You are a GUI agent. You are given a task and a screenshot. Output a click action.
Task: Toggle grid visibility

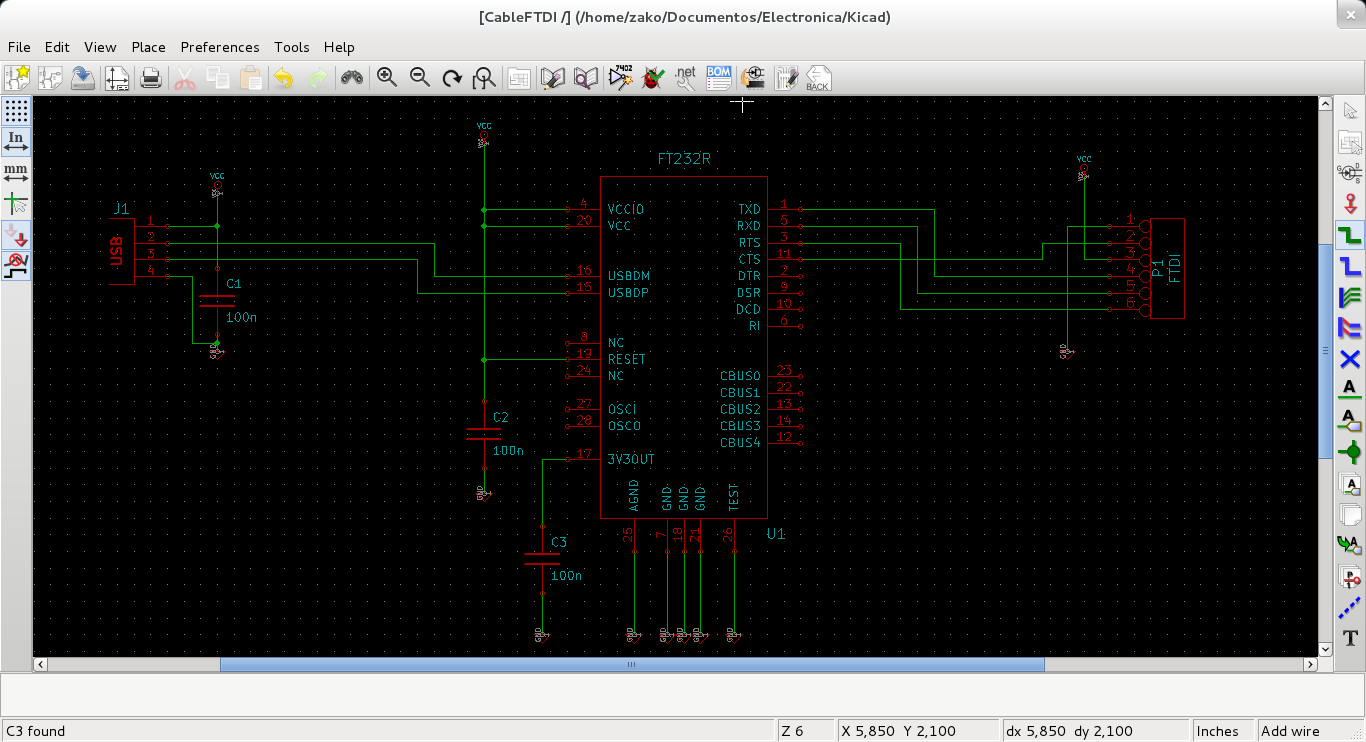point(14,109)
